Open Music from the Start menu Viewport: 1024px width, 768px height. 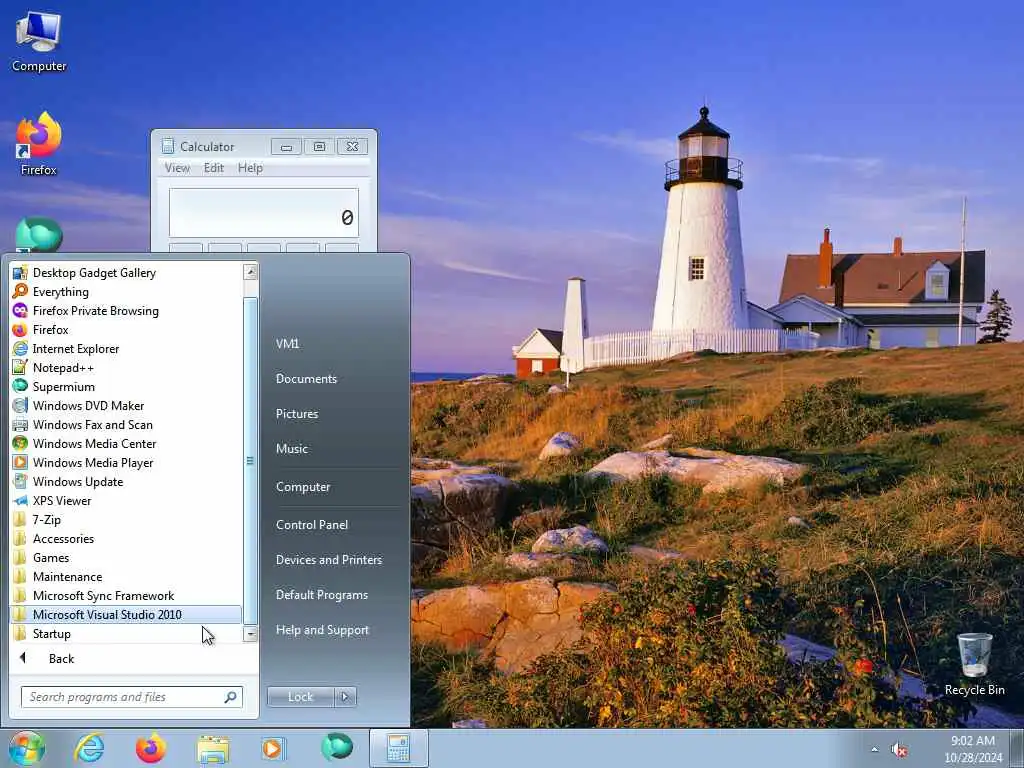pyautogui.click(x=292, y=449)
